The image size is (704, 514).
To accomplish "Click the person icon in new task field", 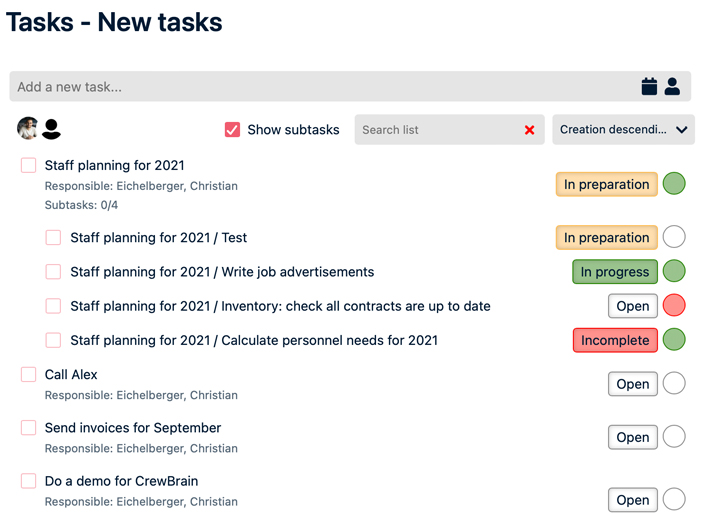I will click(x=672, y=86).
